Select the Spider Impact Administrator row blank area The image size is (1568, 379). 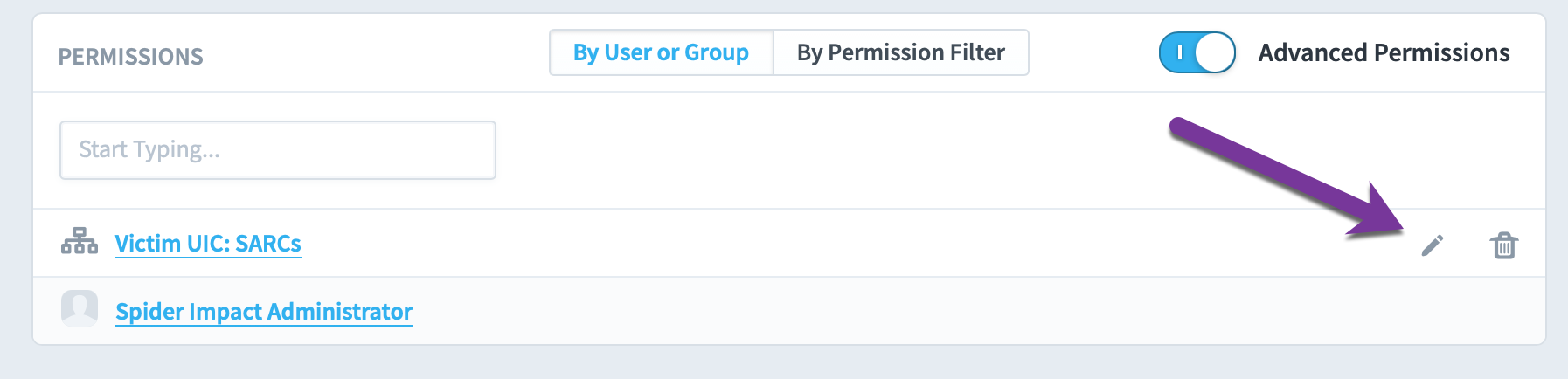(961, 312)
